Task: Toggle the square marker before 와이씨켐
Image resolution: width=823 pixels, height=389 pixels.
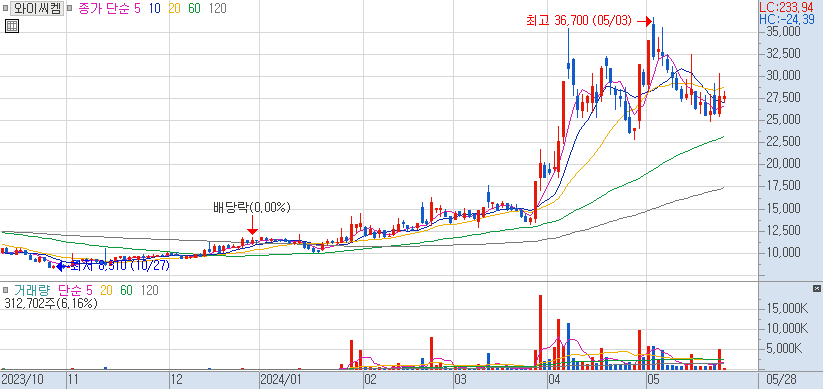Action: pyautogui.click(x=5, y=9)
